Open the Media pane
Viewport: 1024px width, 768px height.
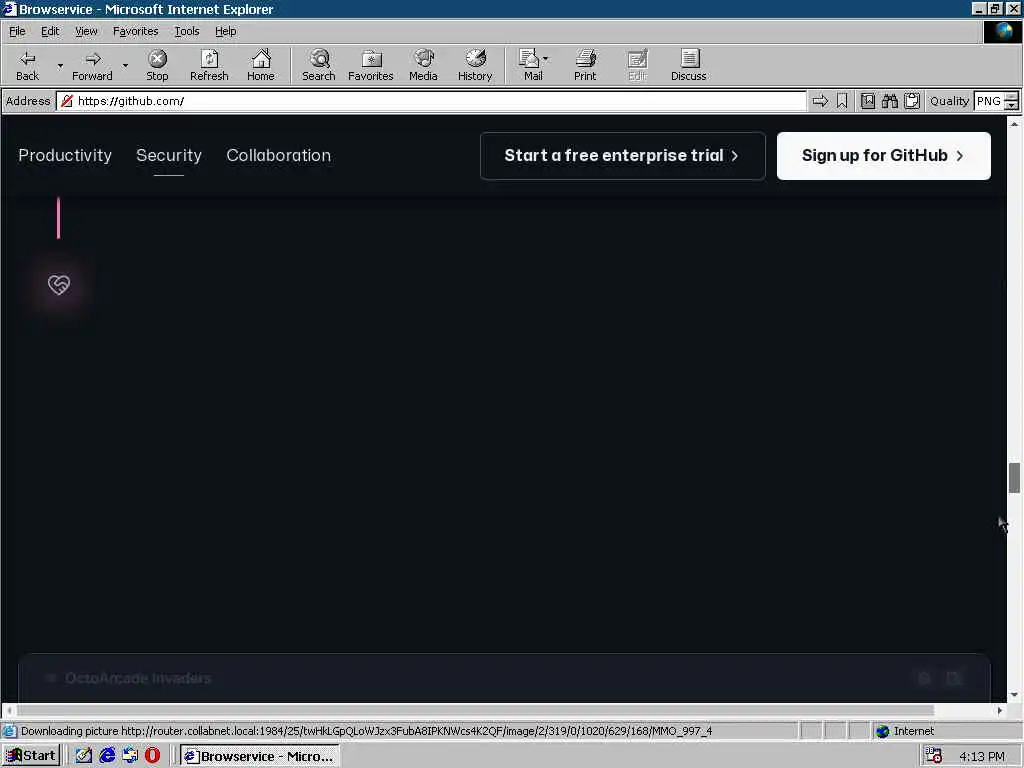click(x=423, y=65)
